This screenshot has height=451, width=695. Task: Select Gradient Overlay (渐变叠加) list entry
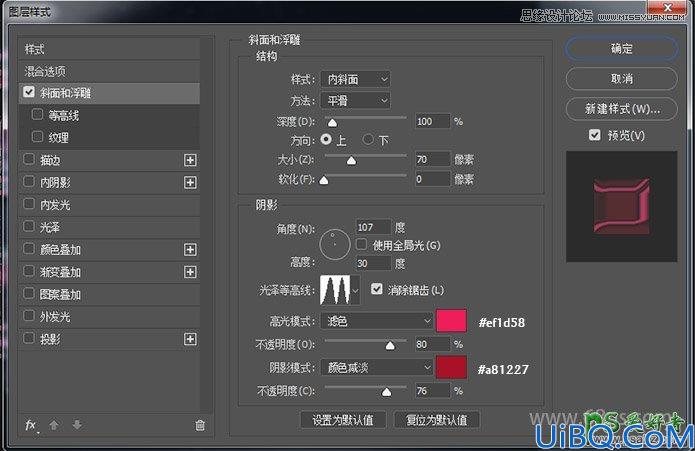point(109,272)
